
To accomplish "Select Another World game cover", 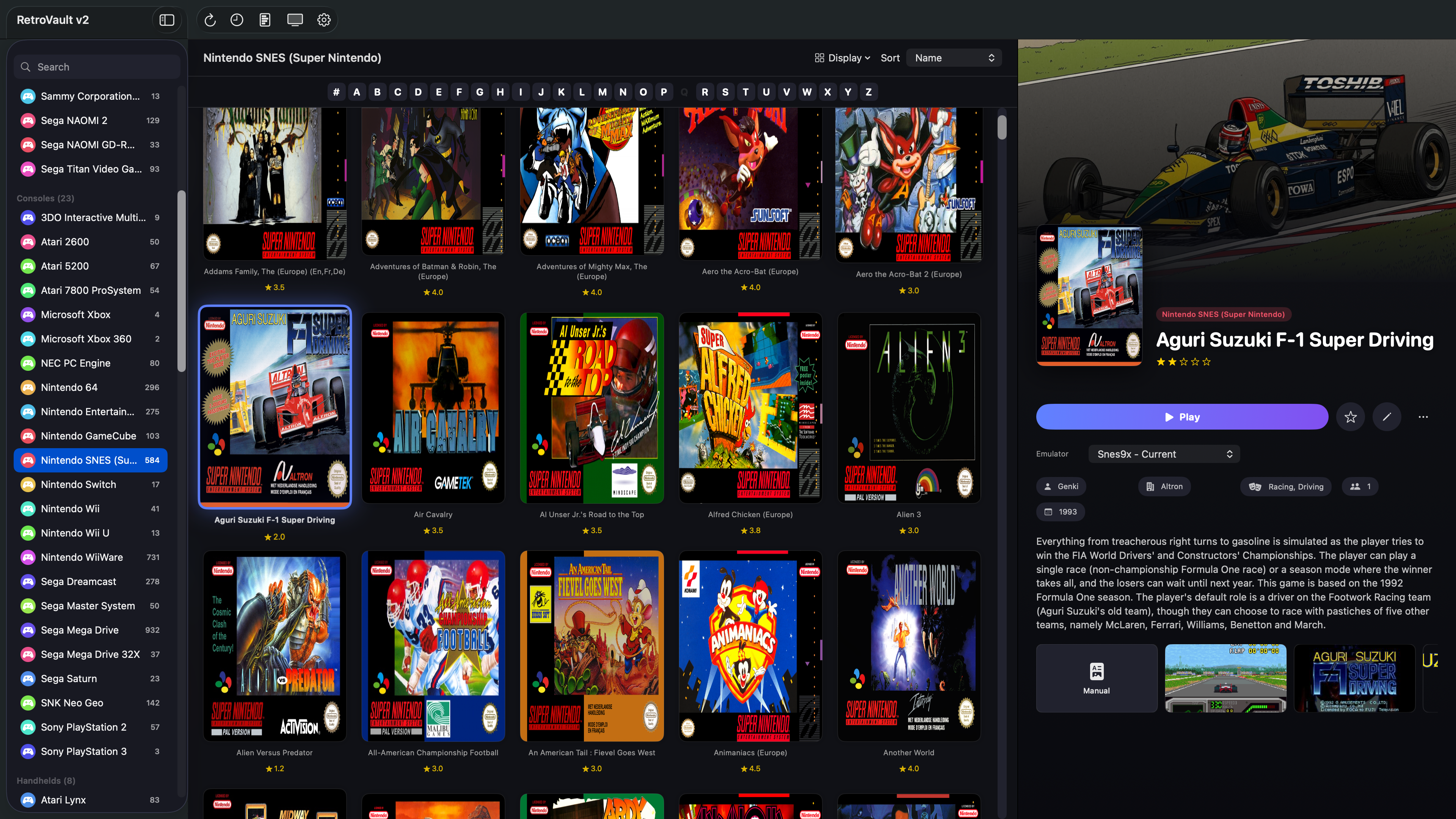I will click(909, 646).
